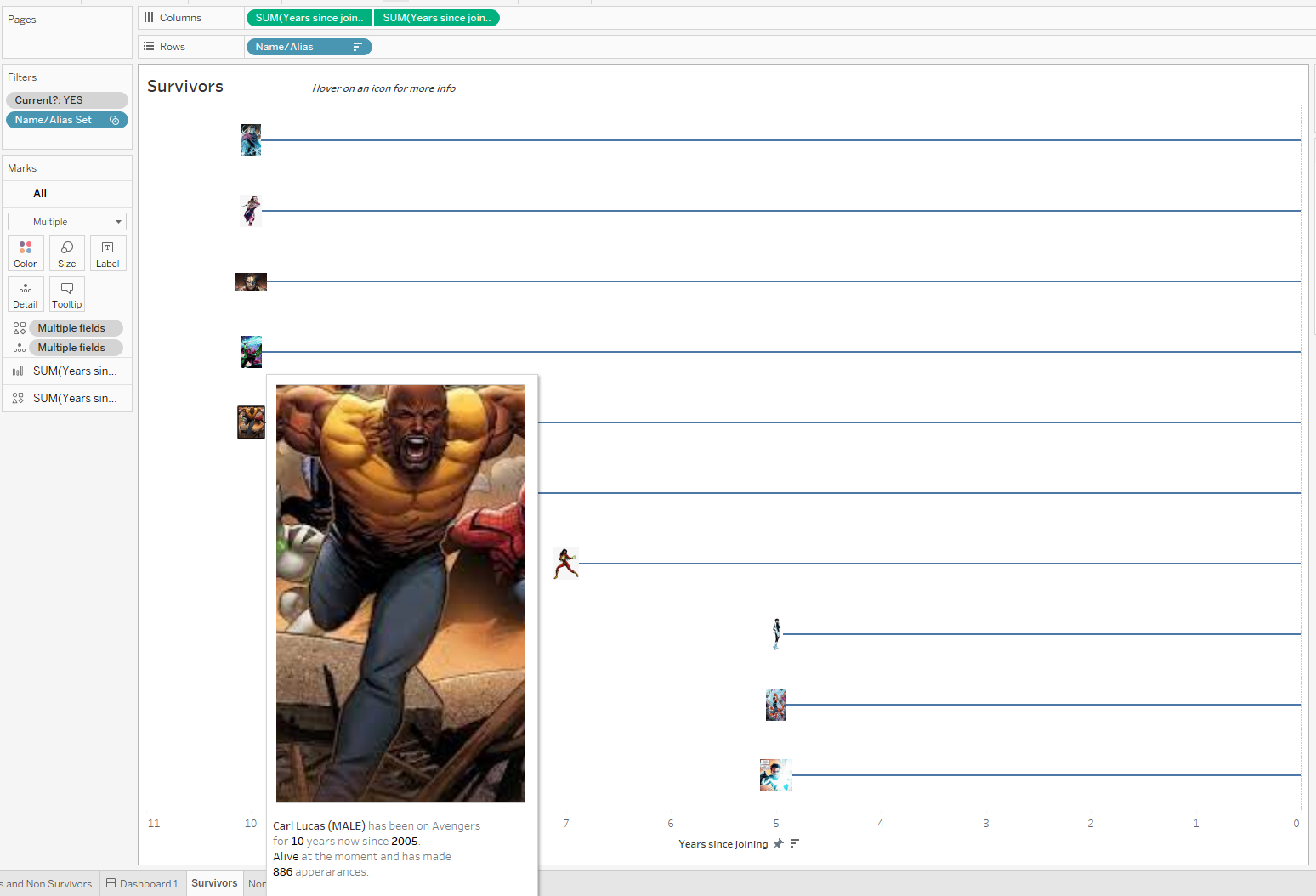Image resolution: width=1316 pixels, height=896 pixels.
Task: Click the Name/Alias Rows pill
Action: click(309, 47)
